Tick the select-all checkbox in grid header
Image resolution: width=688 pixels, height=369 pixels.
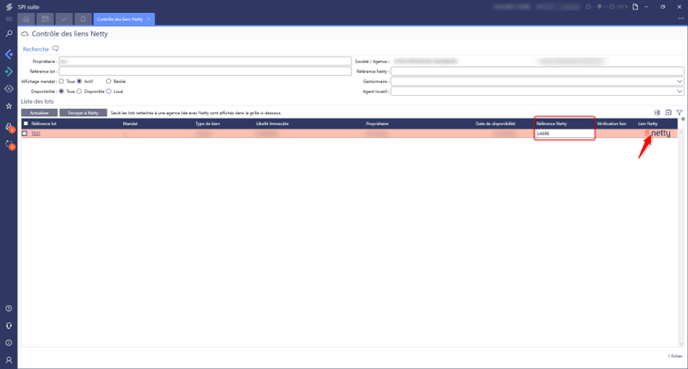[26, 124]
